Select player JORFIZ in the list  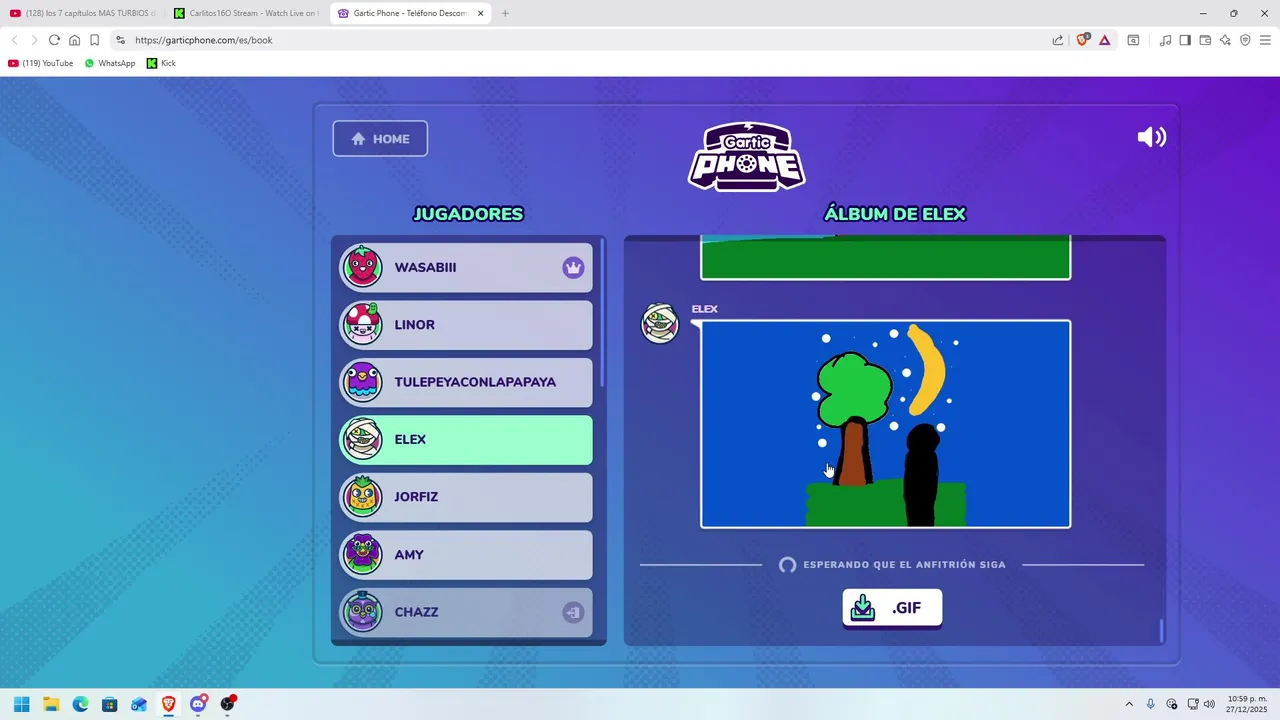click(466, 497)
